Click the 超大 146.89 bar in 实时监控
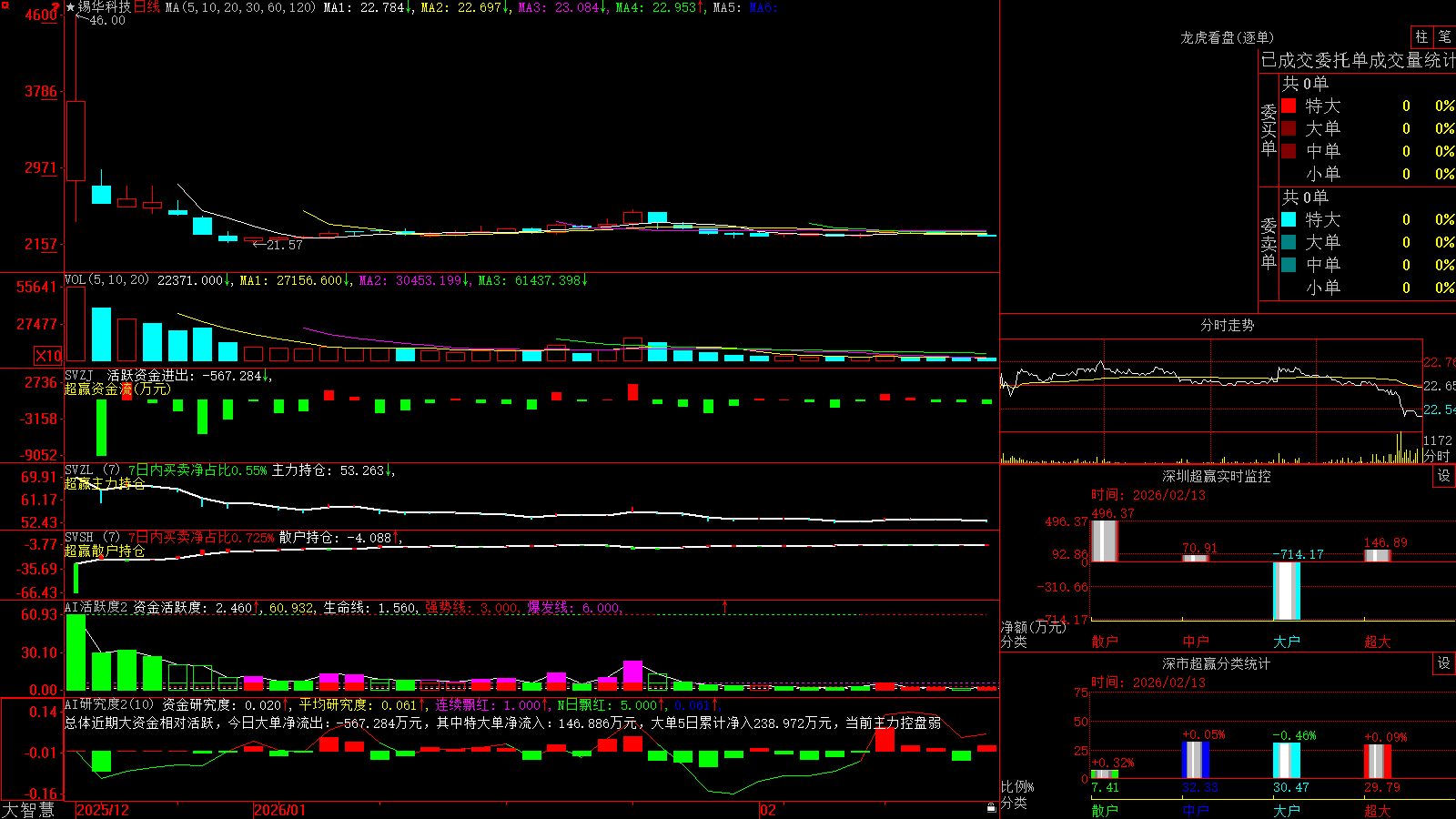1456x819 pixels. click(x=1378, y=555)
